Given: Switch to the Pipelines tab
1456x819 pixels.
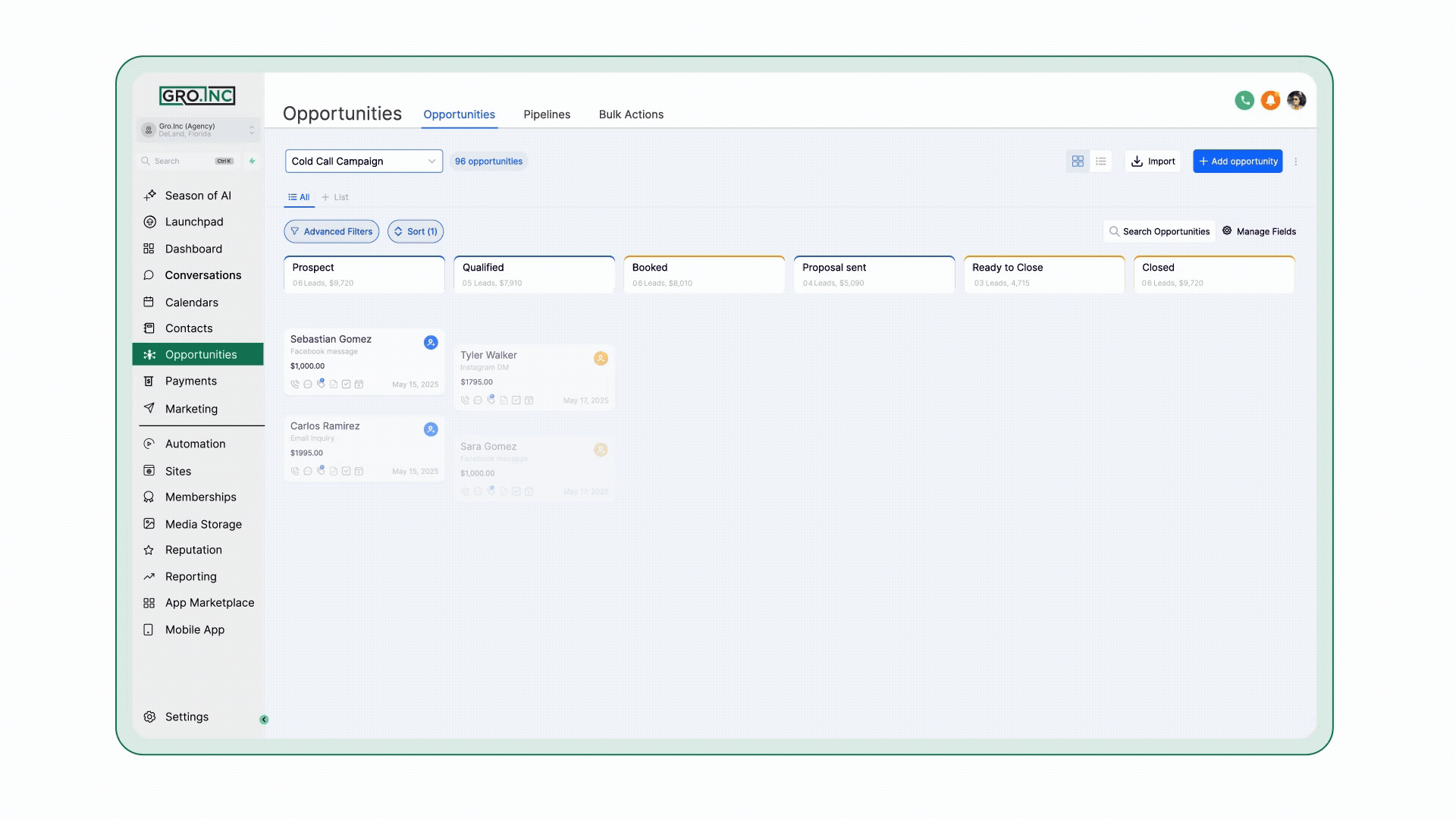Looking at the screenshot, I should (547, 115).
